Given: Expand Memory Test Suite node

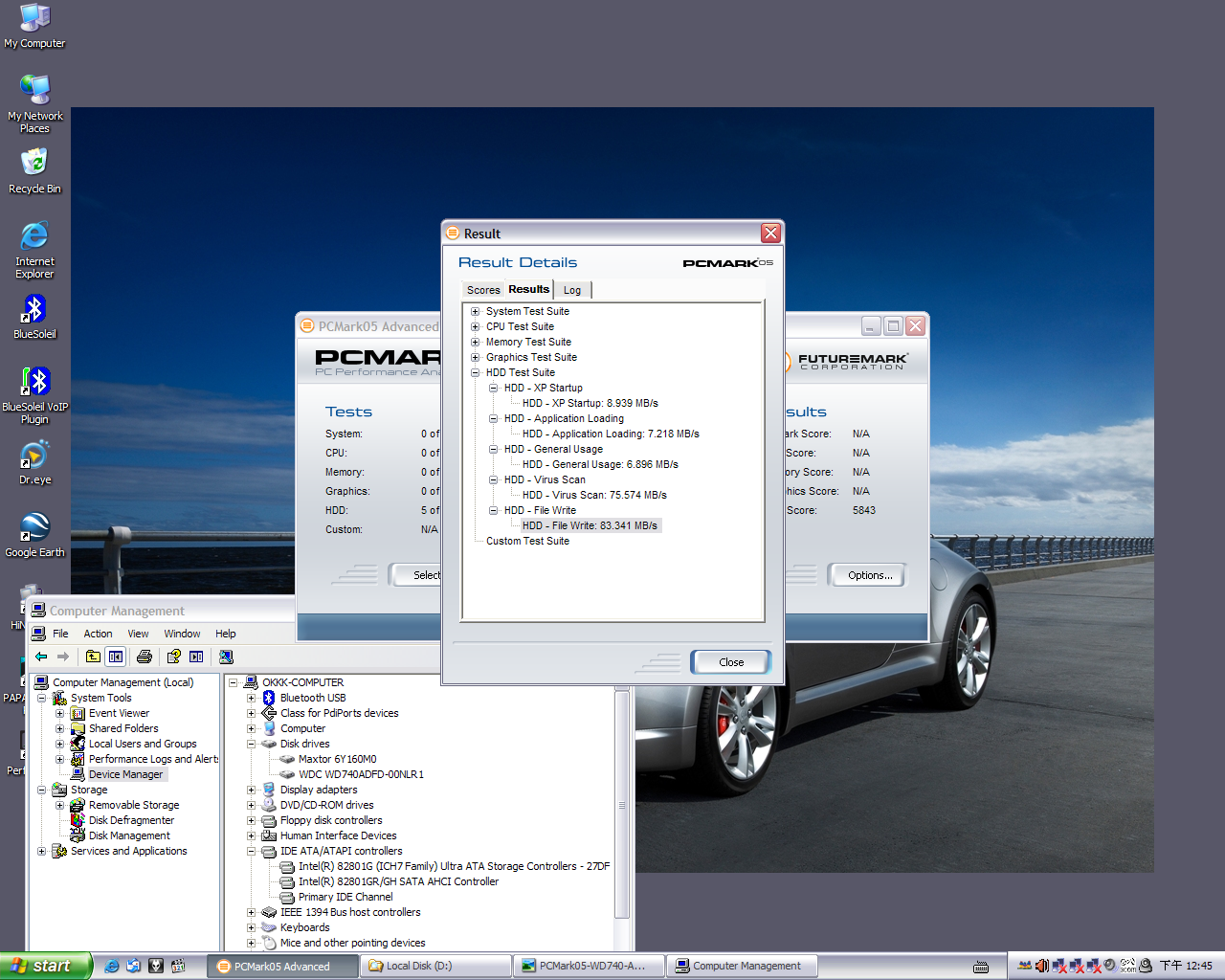Looking at the screenshot, I should click(x=476, y=342).
